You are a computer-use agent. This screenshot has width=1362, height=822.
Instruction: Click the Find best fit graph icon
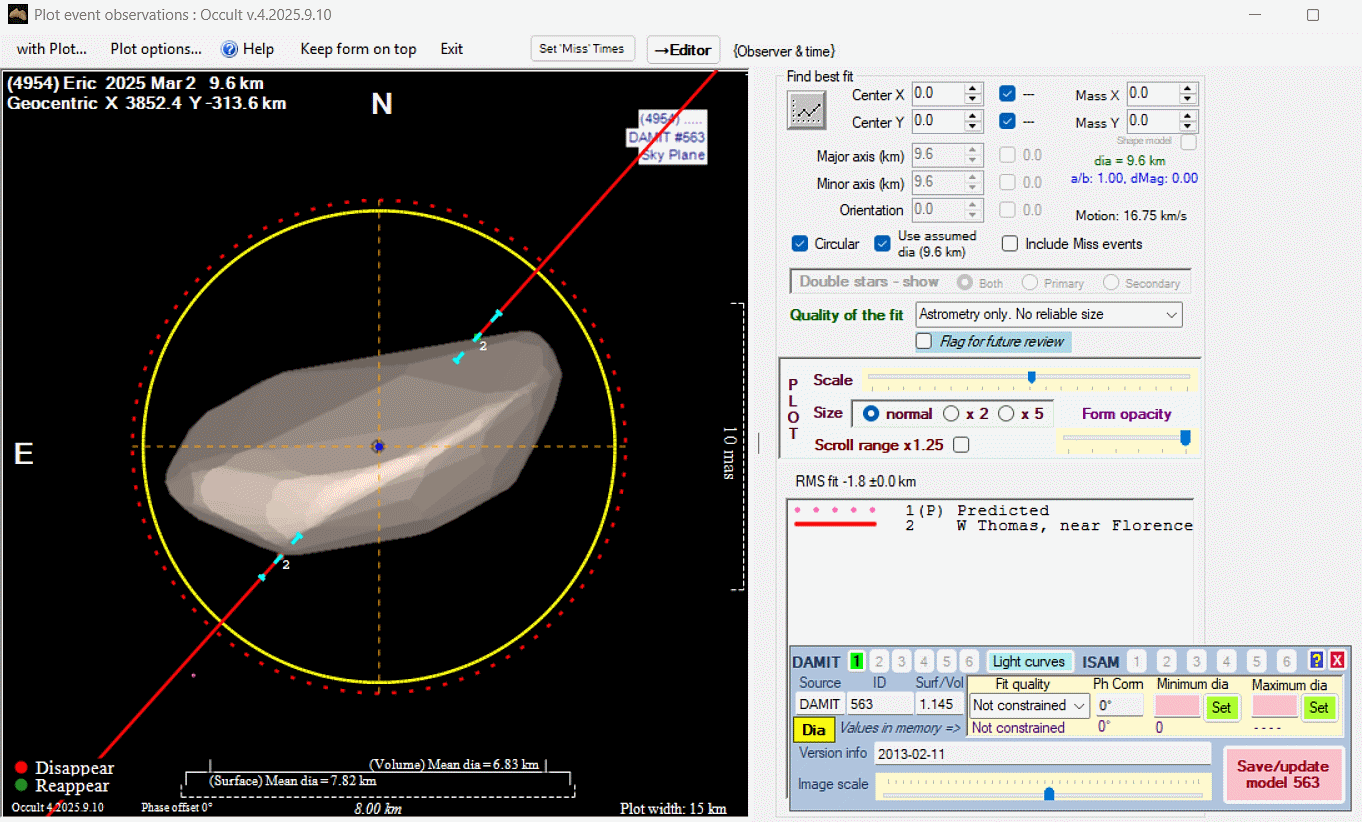(x=807, y=109)
